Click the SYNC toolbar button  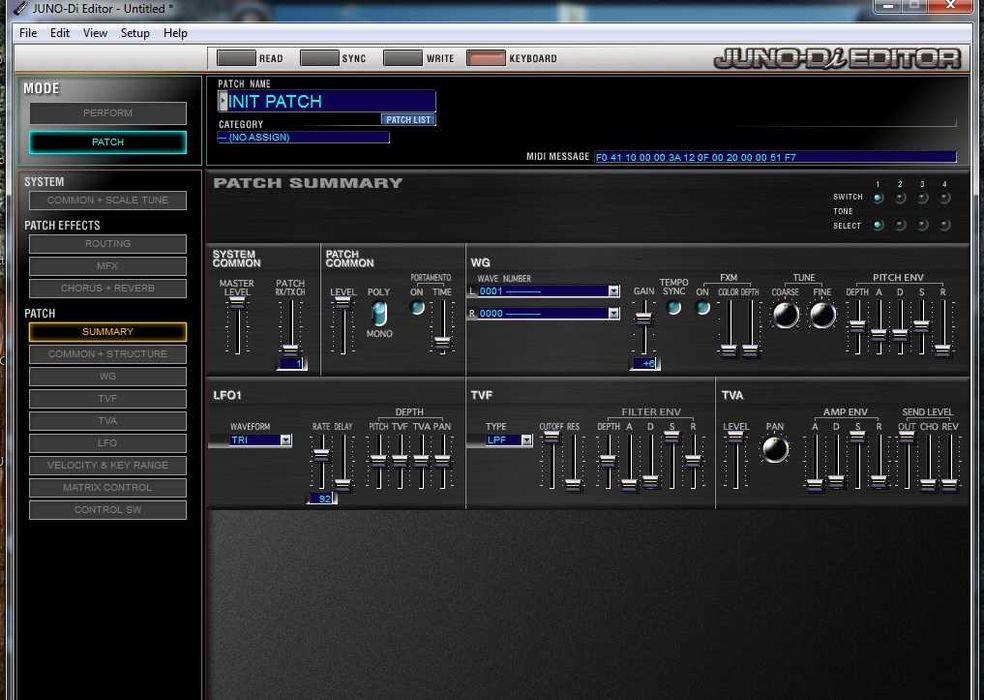tap(319, 58)
